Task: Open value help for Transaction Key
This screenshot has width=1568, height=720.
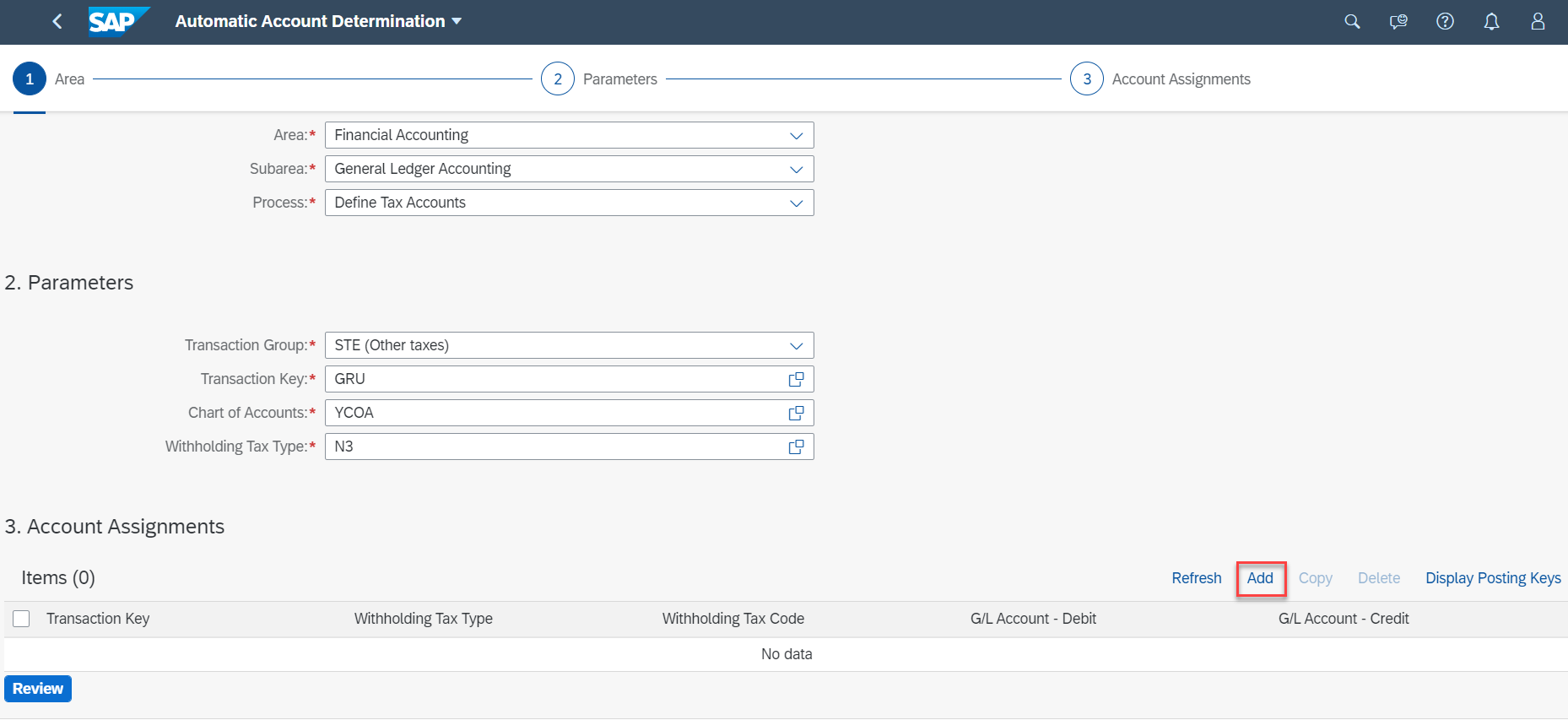Action: (x=796, y=379)
